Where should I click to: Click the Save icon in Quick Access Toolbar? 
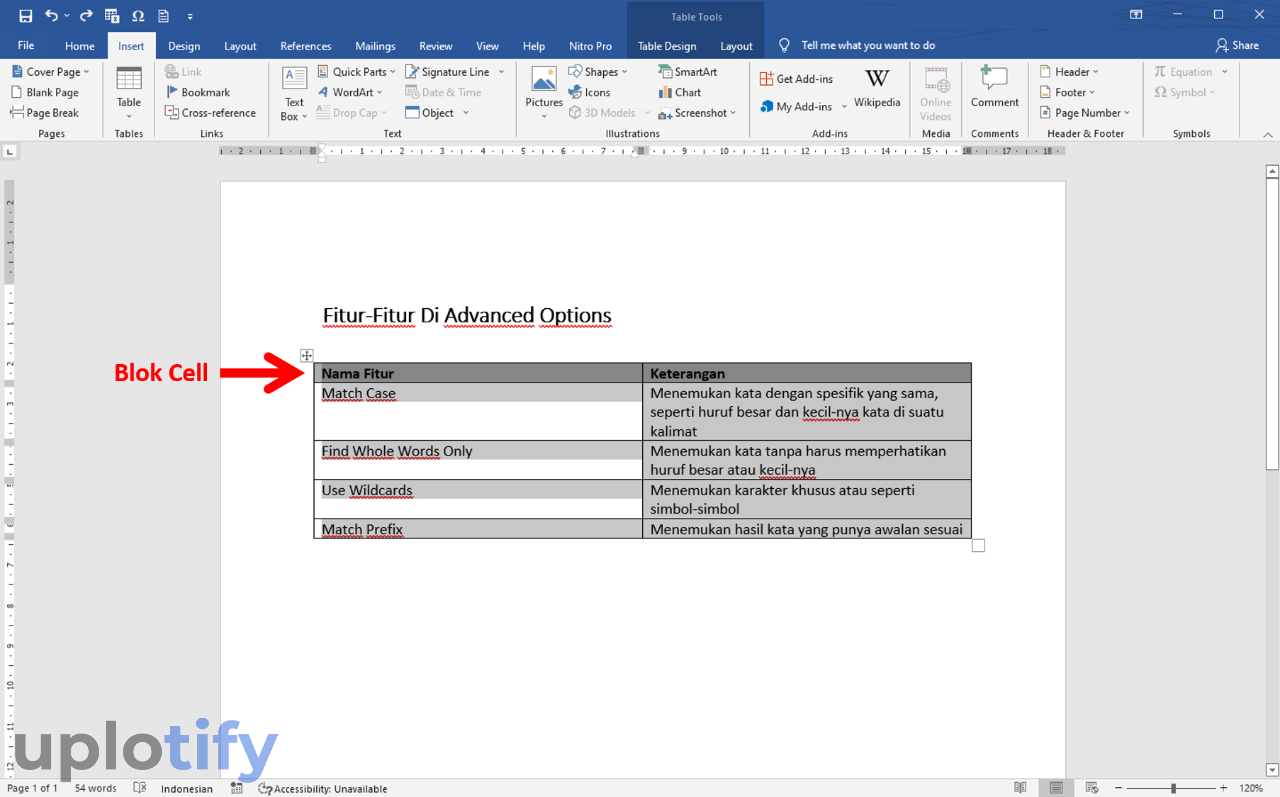pos(25,15)
